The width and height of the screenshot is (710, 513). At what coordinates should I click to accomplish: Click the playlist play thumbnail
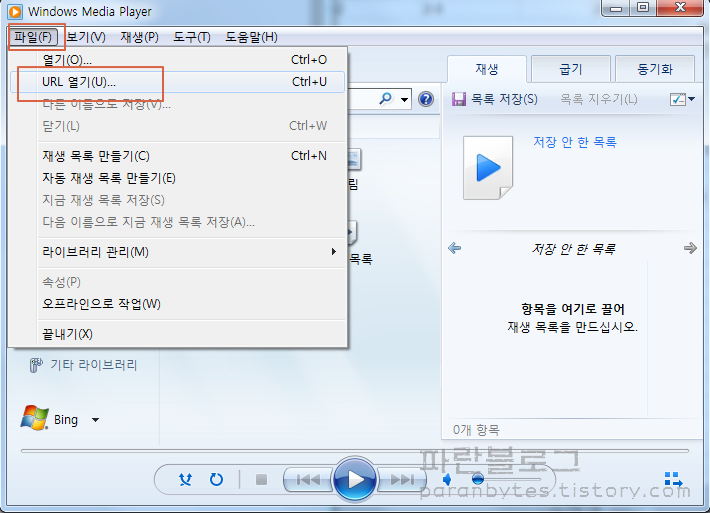[488, 168]
